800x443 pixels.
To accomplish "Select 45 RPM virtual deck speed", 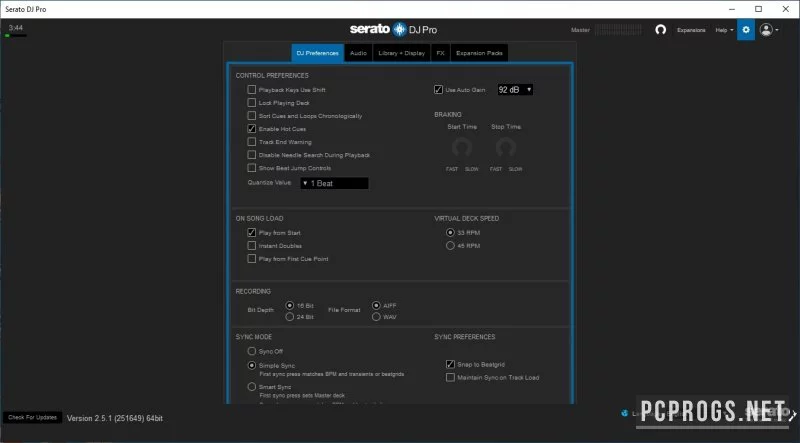I will [450, 245].
